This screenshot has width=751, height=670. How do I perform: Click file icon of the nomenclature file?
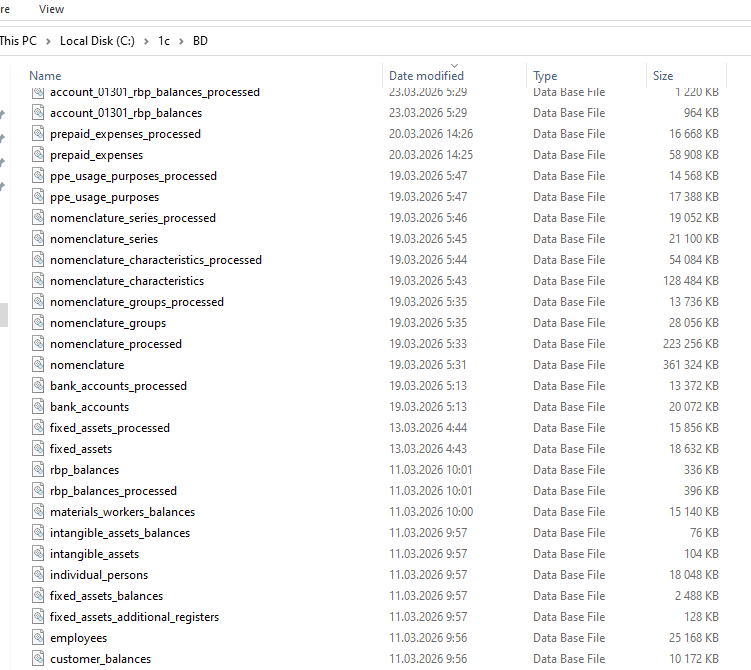tap(38, 365)
